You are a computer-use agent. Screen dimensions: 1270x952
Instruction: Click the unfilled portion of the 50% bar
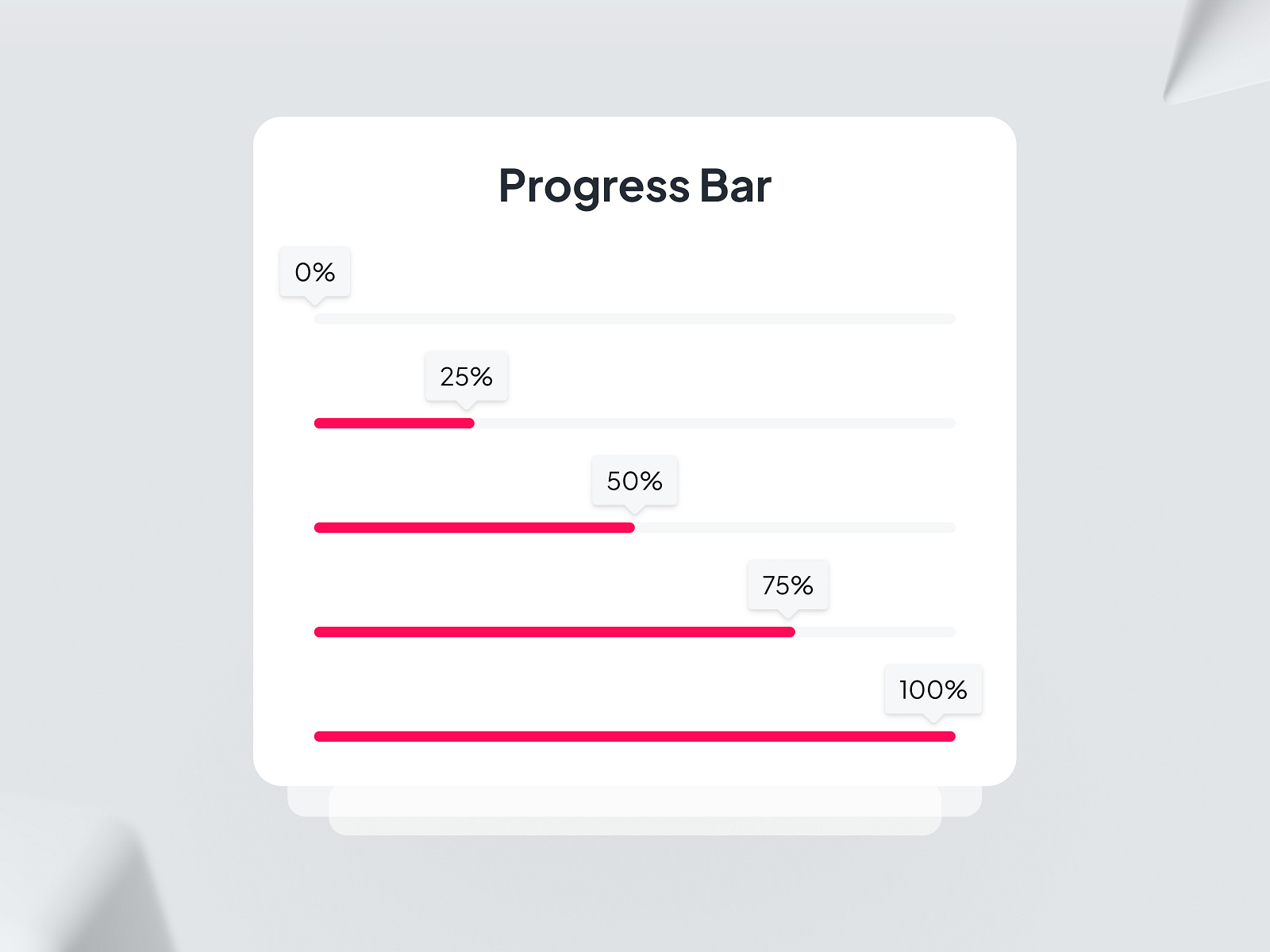(794, 527)
